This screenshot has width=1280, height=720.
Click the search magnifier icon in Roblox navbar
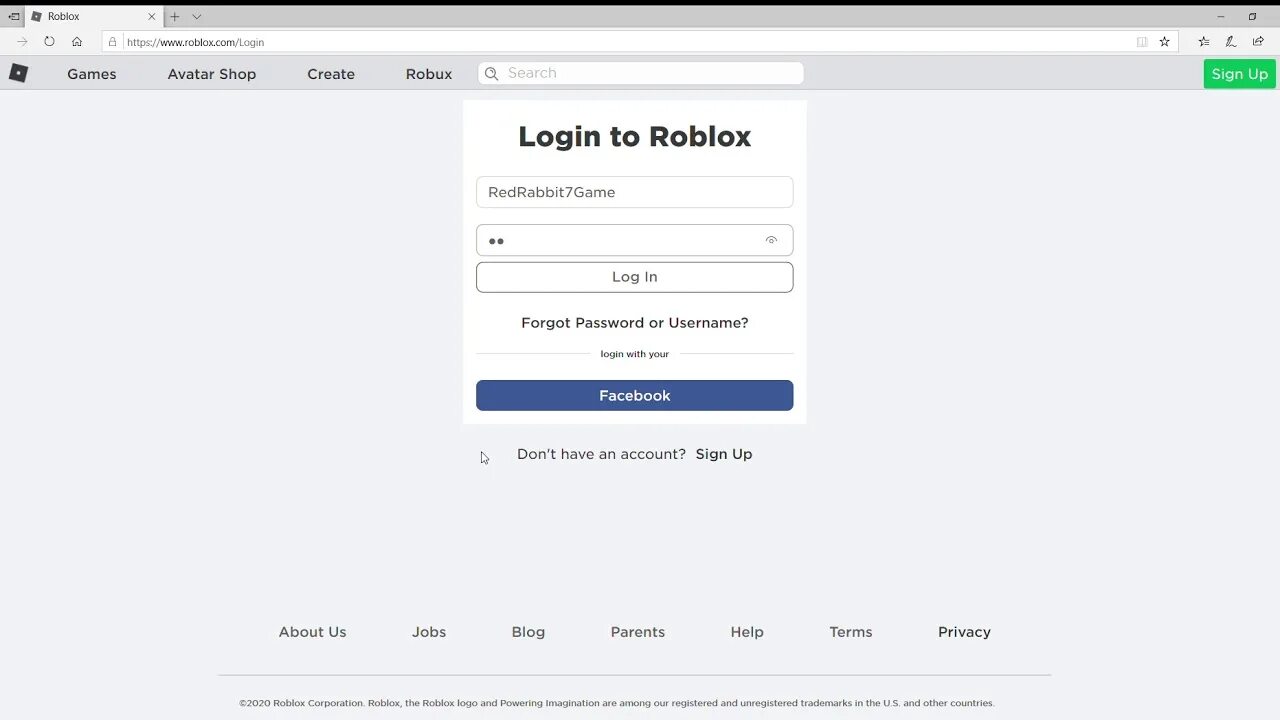point(492,73)
